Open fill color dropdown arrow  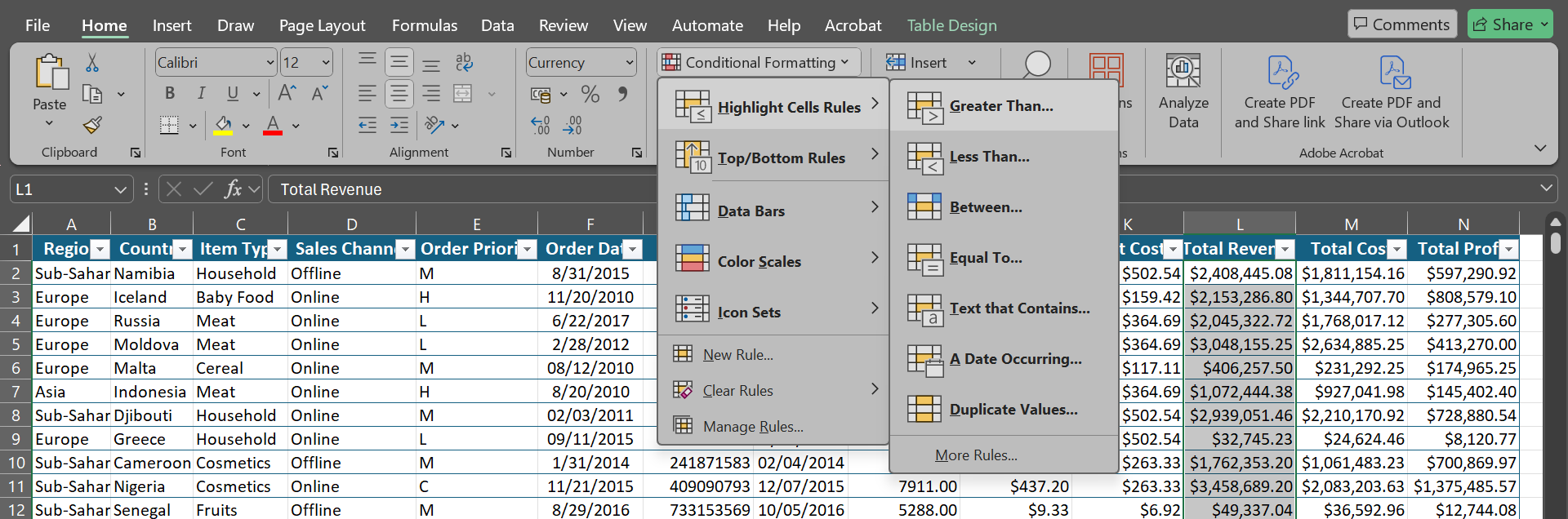(246, 126)
